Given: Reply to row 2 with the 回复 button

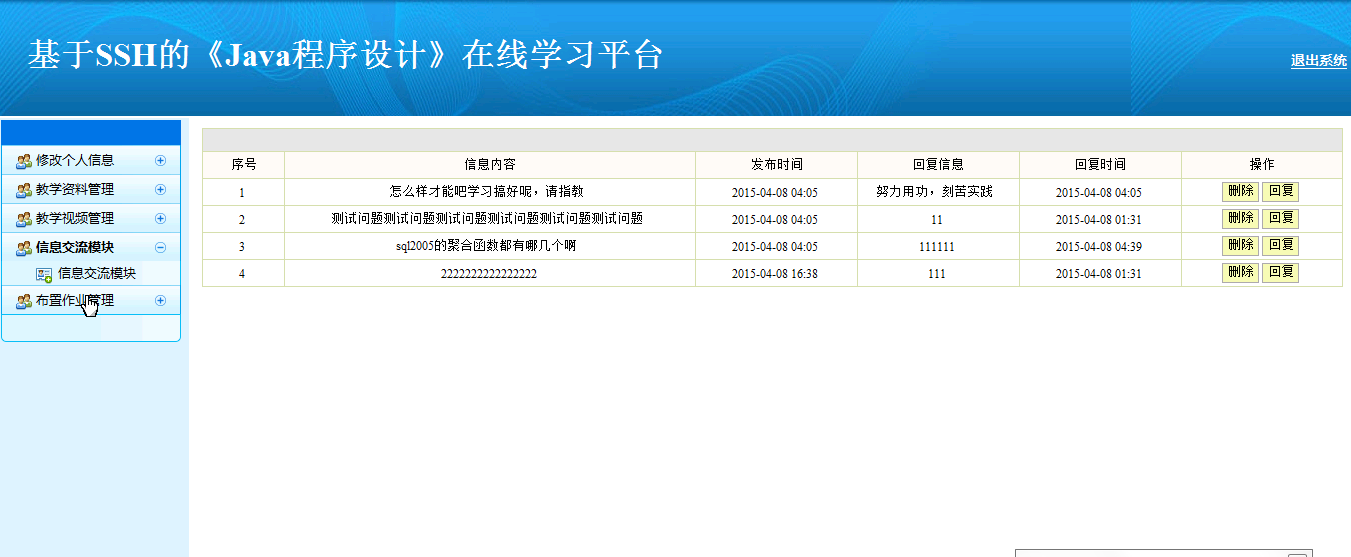Looking at the screenshot, I should 1280,218.
